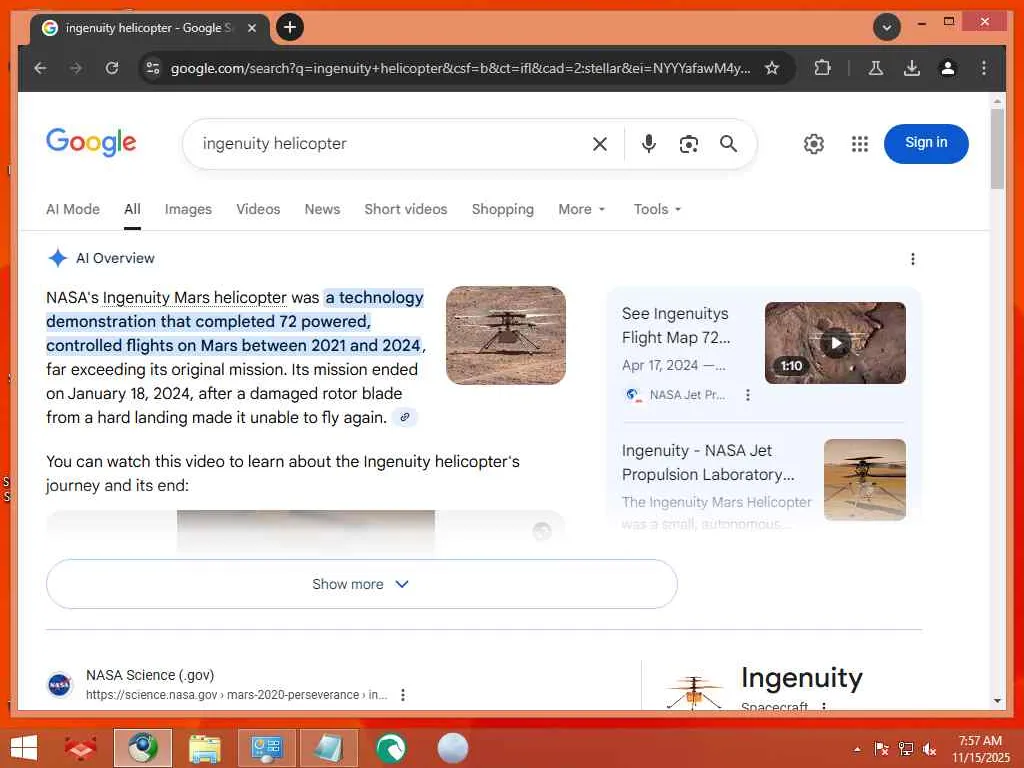Click the Google logo

[91, 142]
